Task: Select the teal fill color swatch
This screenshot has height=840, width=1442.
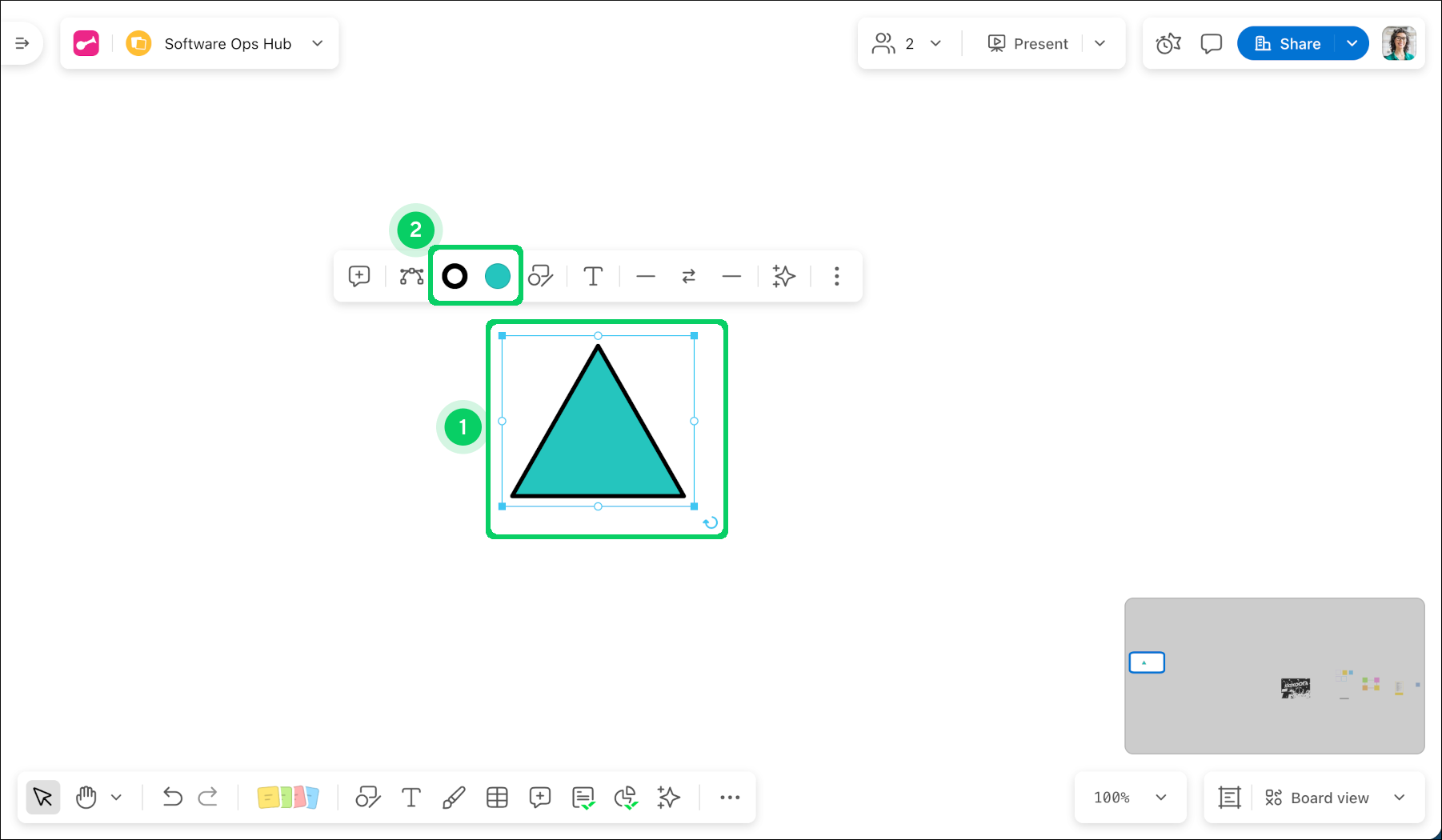Action: pos(498,276)
